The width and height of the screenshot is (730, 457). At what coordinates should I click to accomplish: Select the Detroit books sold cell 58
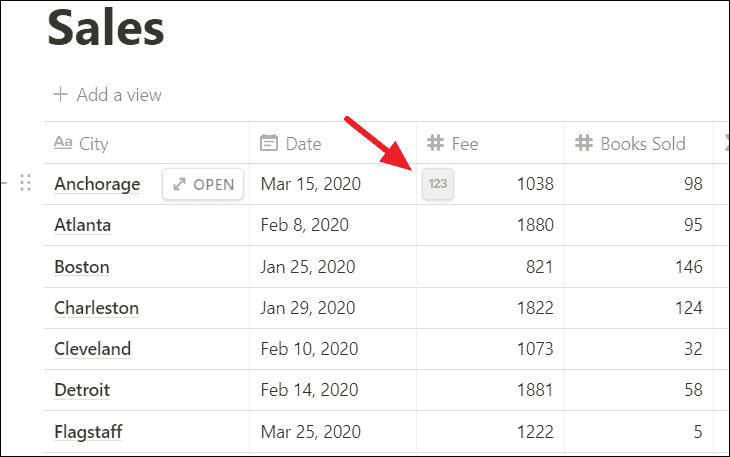click(x=639, y=390)
